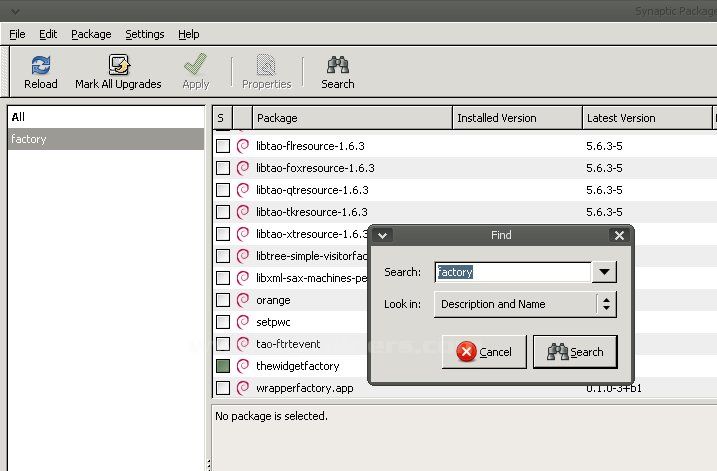Click Debian swirl icon beside libtao-foxresource-1.6.3
The width and height of the screenshot is (717, 471).
click(243, 168)
